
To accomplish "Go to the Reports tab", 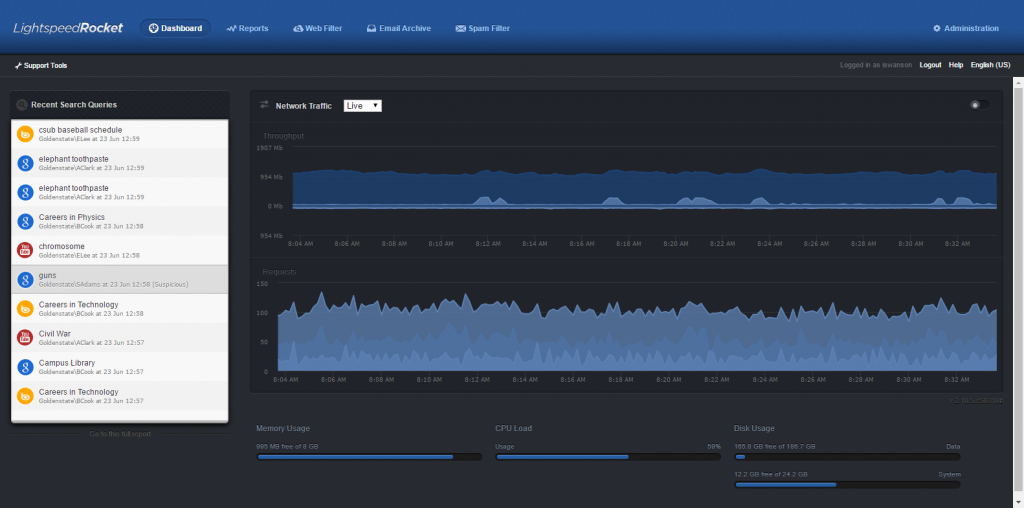I will coord(248,28).
